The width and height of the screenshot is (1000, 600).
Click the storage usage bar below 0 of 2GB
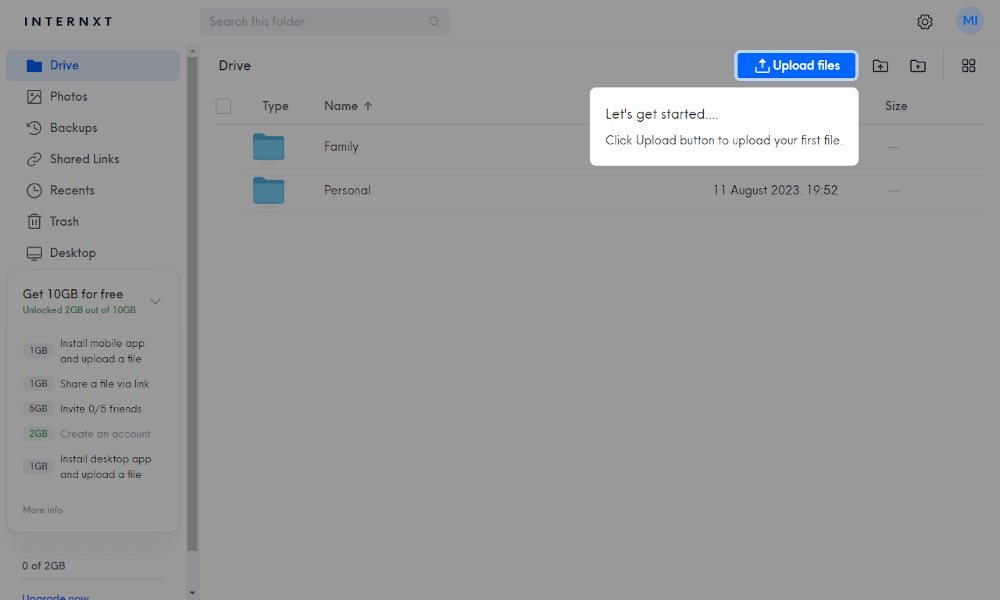(x=93, y=579)
